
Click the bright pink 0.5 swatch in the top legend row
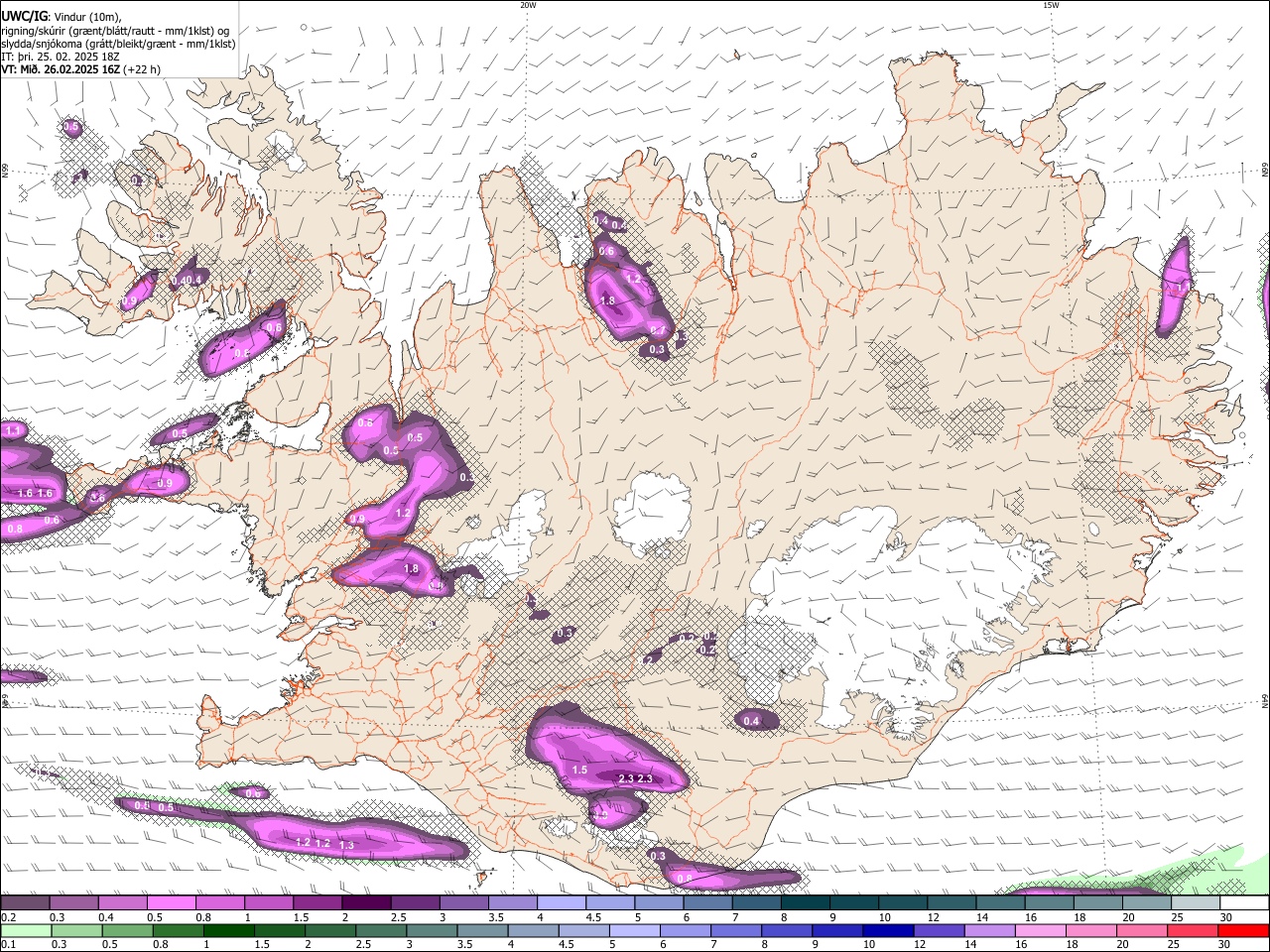click(x=171, y=903)
